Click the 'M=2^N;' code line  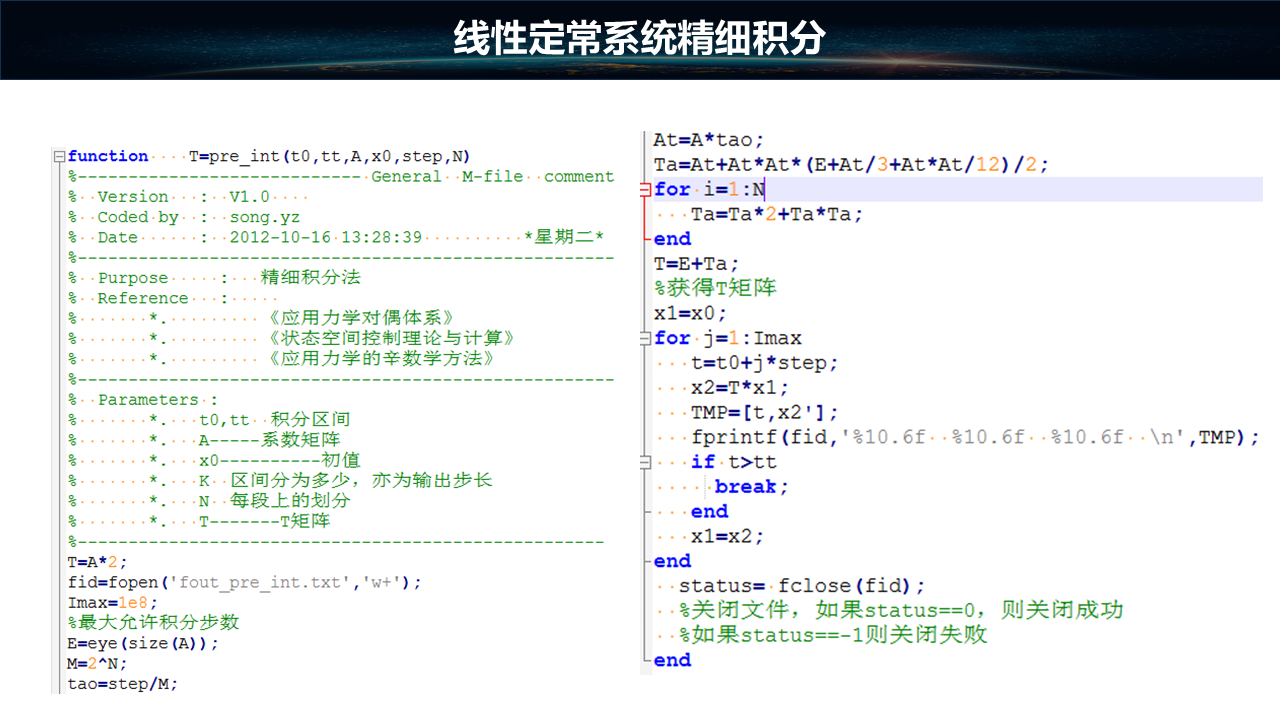click(97, 663)
